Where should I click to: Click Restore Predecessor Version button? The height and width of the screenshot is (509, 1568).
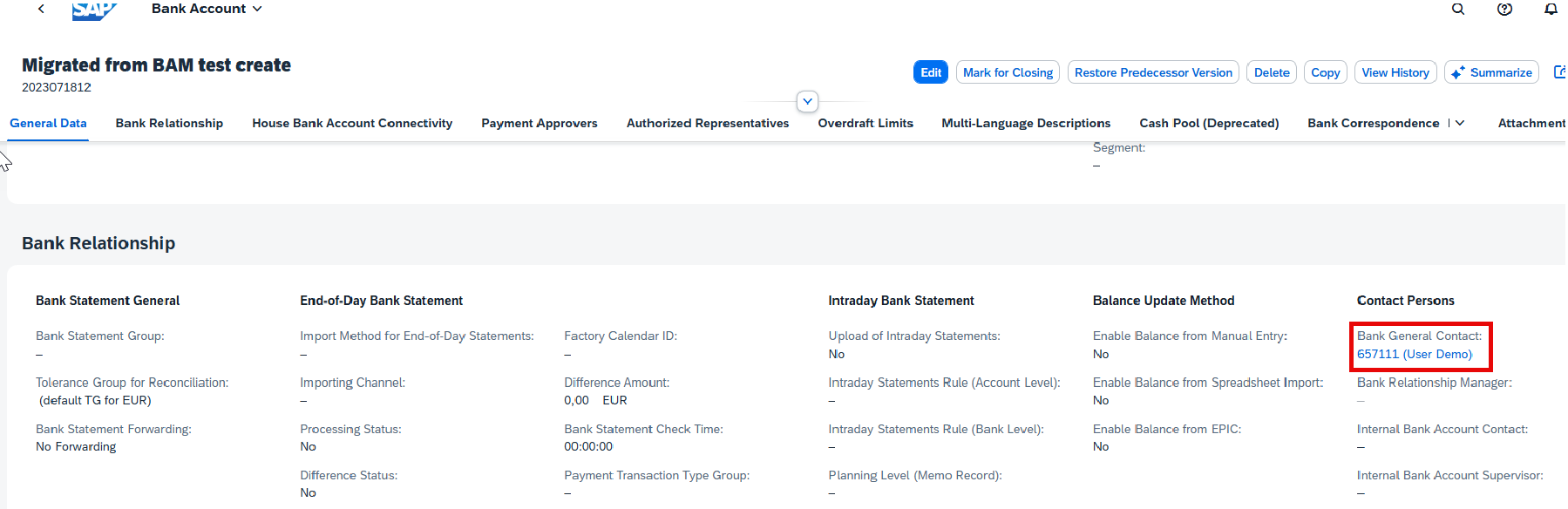(1153, 72)
